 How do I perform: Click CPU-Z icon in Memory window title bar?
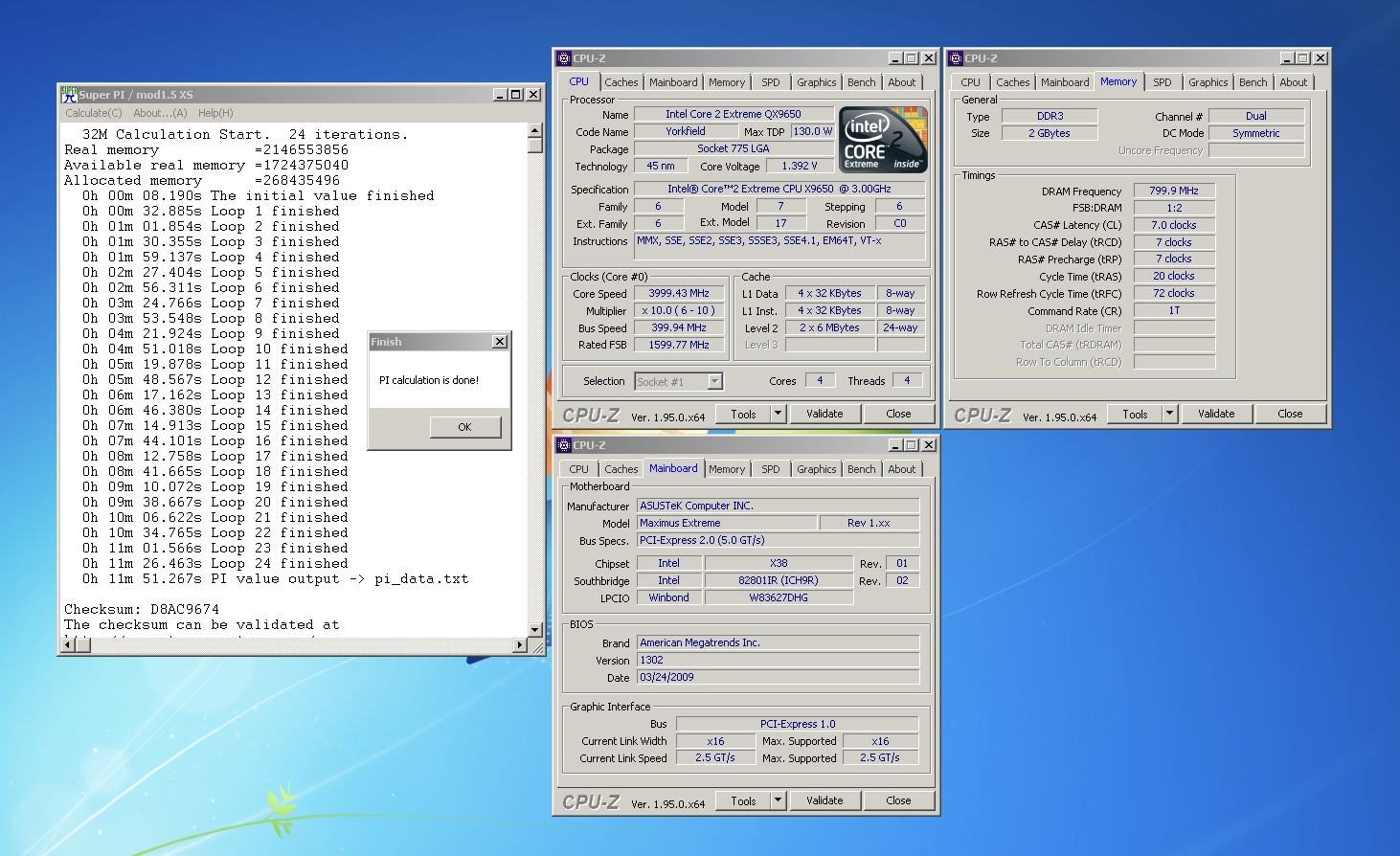[x=956, y=58]
